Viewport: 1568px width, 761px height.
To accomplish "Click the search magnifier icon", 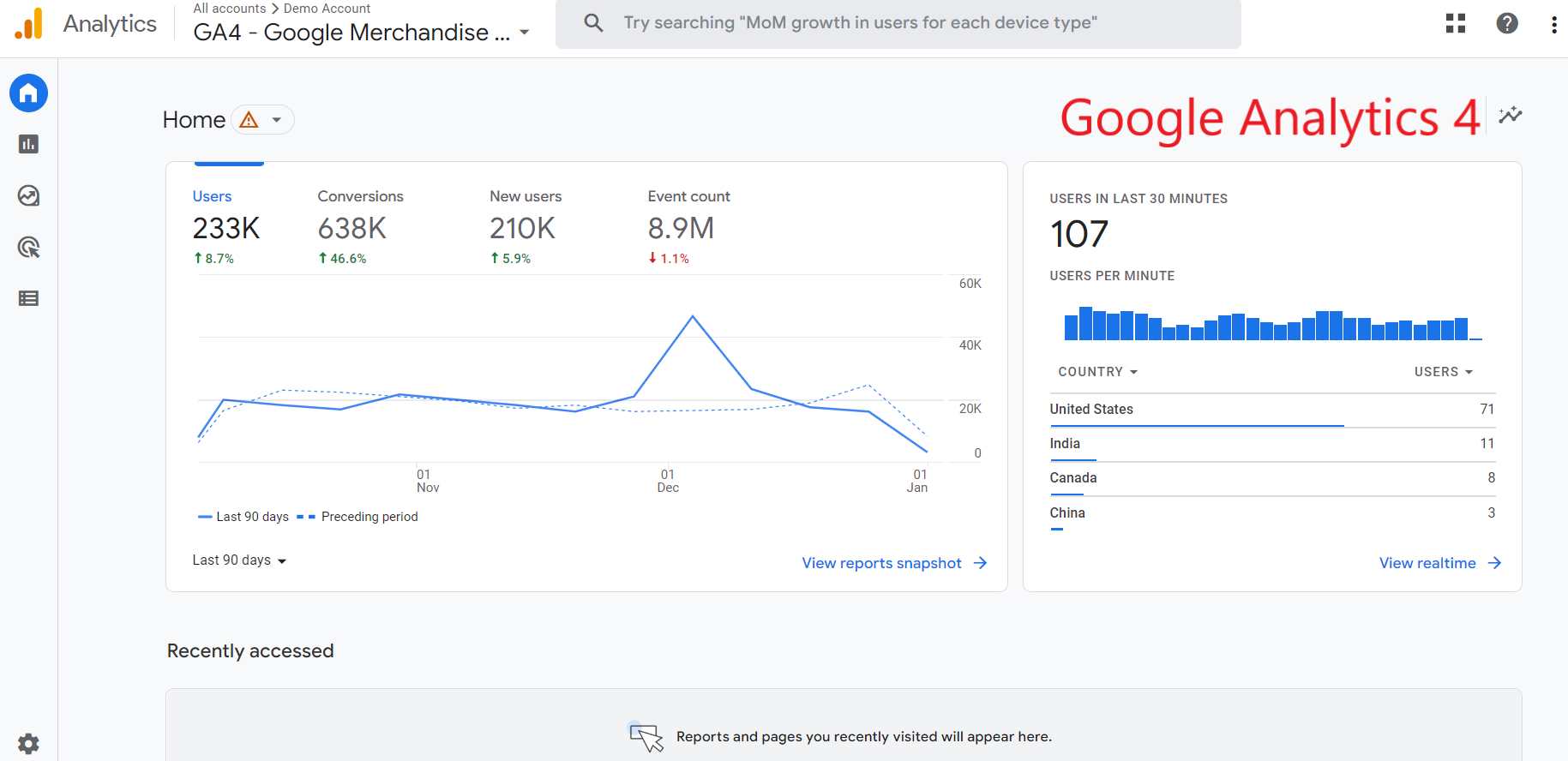I will pyautogui.click(x=593, y=23).
